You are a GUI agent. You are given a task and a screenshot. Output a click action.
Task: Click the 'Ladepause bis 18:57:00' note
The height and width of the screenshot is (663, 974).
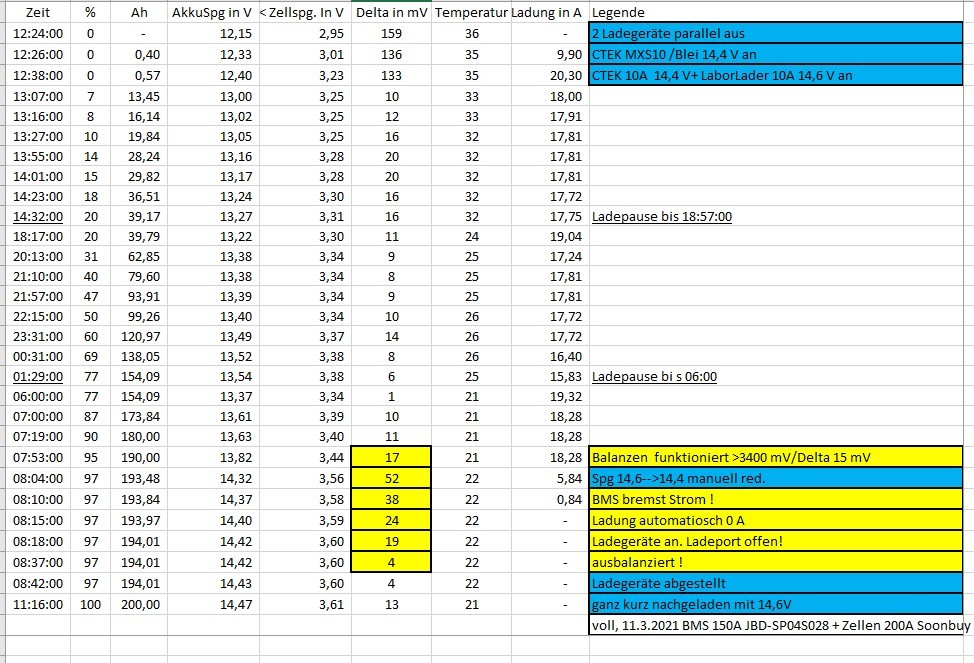click(662, 216)
